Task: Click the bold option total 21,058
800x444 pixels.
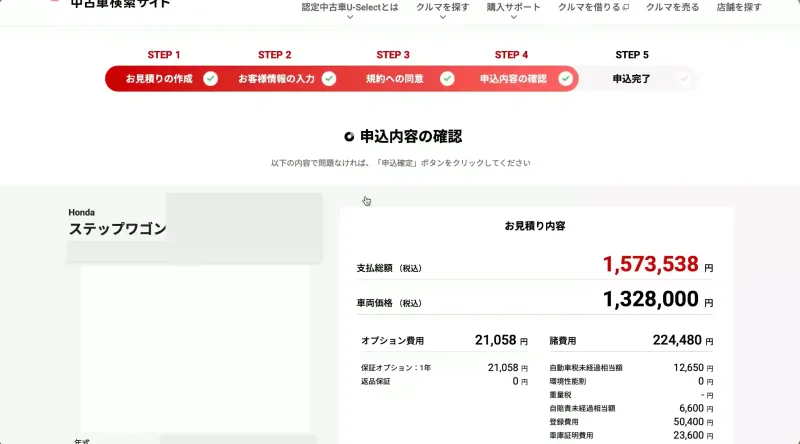Action: click(x=495, y=340)
